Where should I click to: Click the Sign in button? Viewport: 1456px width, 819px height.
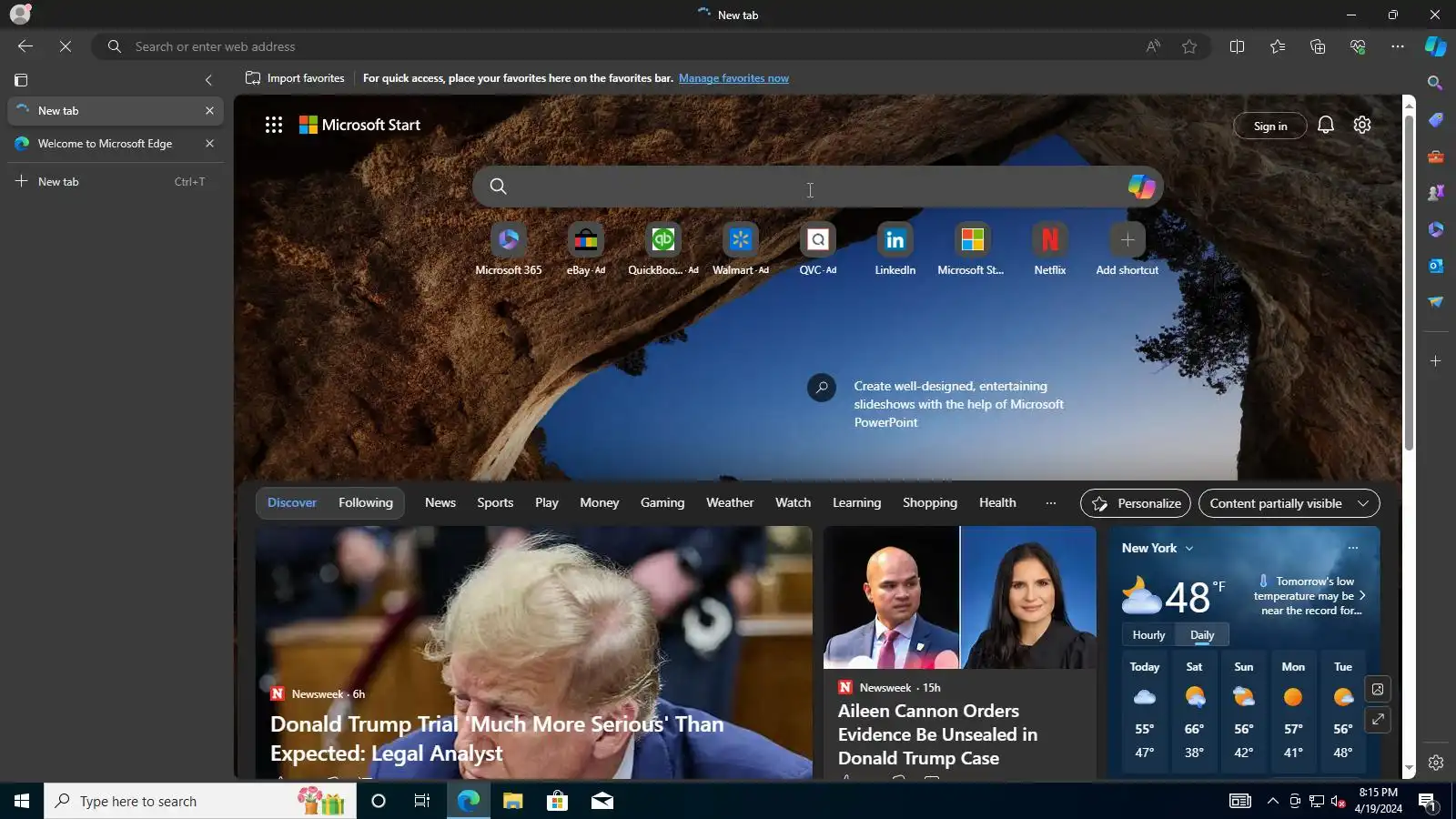click(1270, 126)
